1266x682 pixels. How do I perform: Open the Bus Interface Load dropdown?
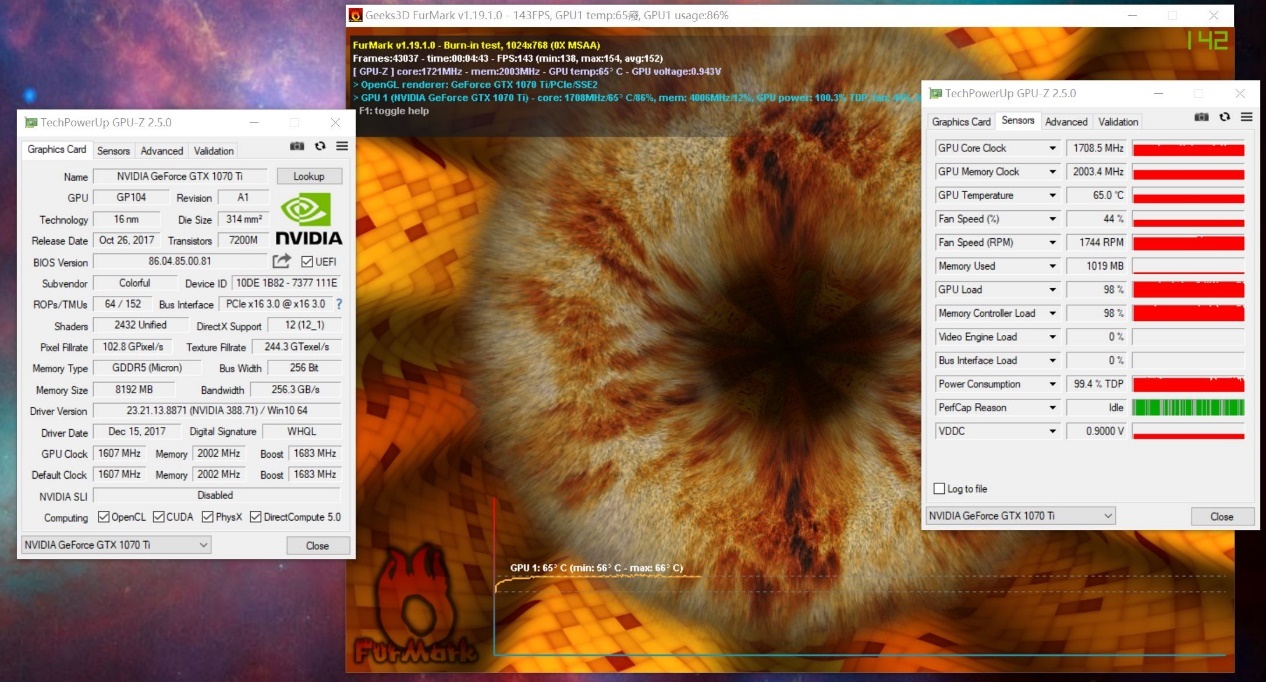(1052, 360)
